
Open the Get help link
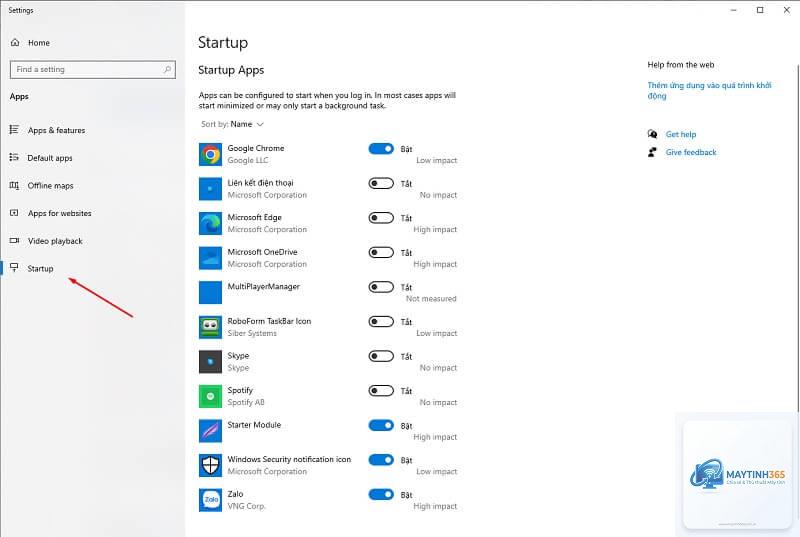[x=681, y=134]
